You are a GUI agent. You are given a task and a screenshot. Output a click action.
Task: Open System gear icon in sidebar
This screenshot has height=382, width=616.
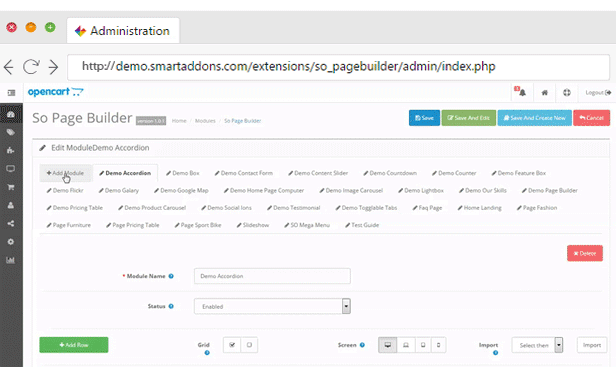pyautogui.click(x=11, y=242)
